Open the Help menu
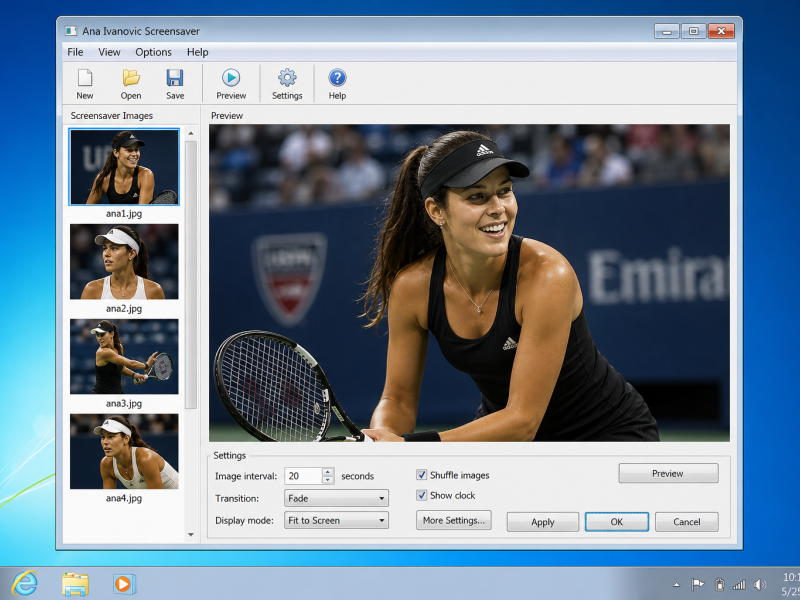 (197, 52)
